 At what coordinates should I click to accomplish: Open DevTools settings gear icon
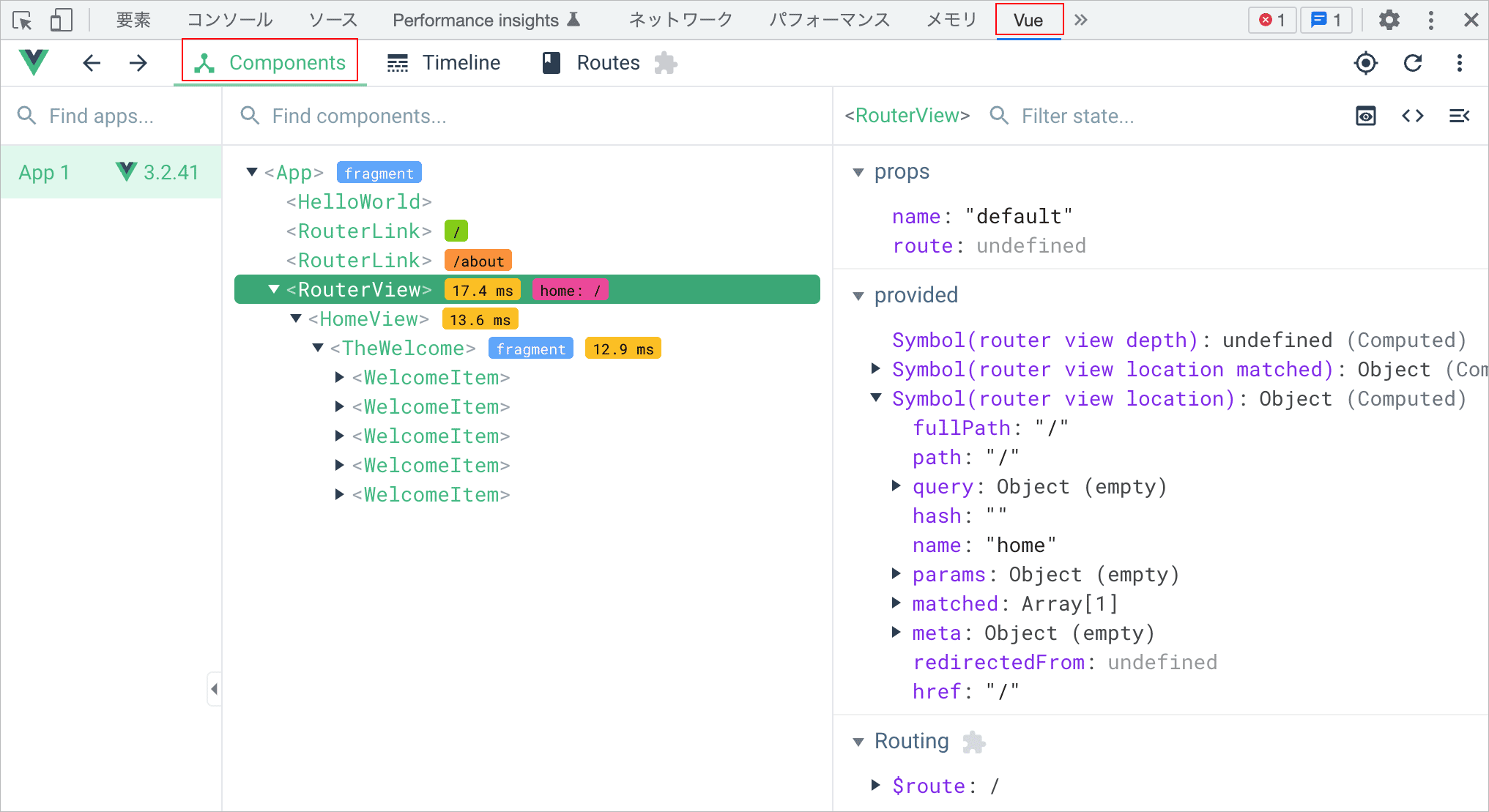(1389, 20)
